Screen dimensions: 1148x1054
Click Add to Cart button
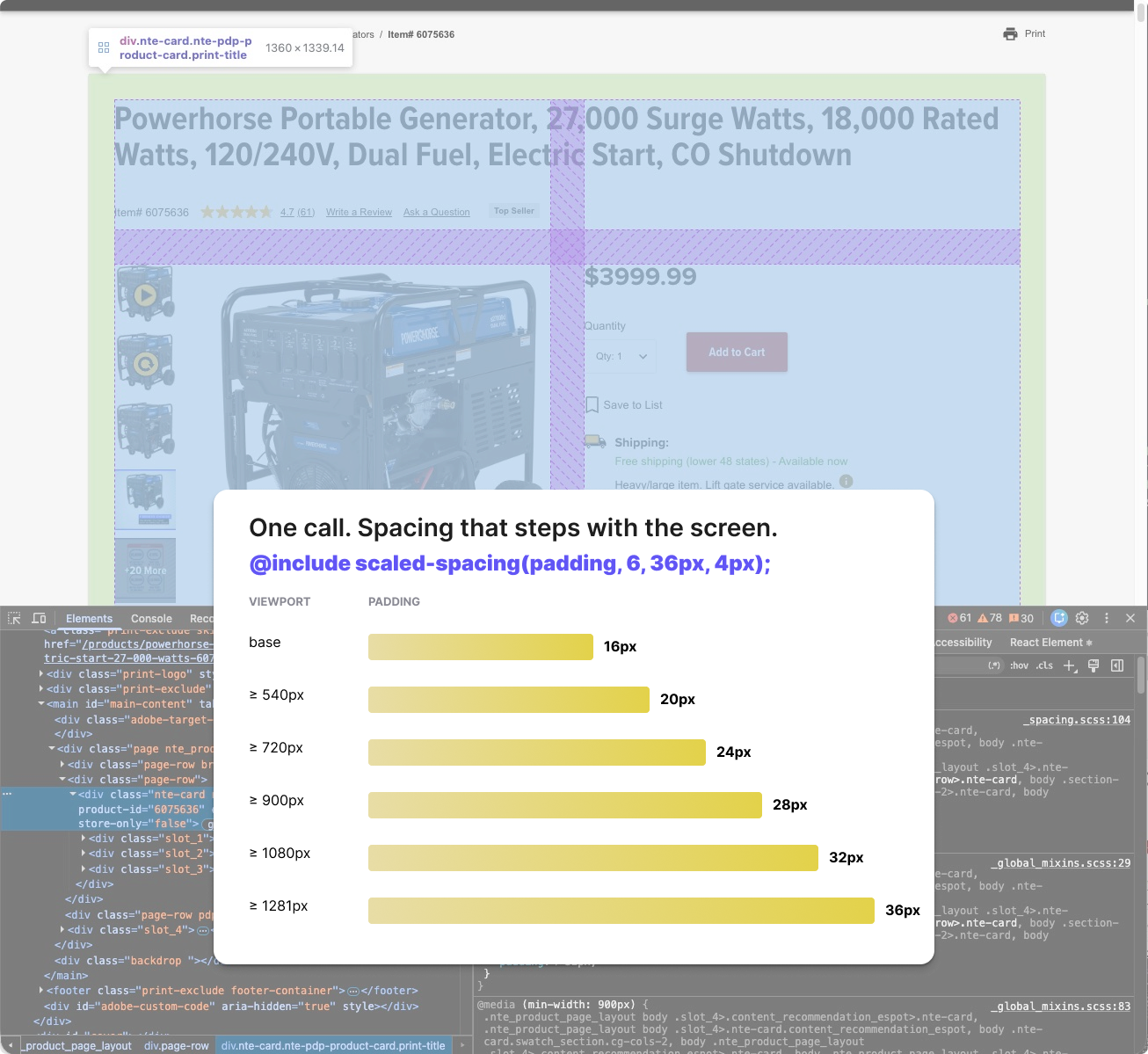(x=737, y=353)
